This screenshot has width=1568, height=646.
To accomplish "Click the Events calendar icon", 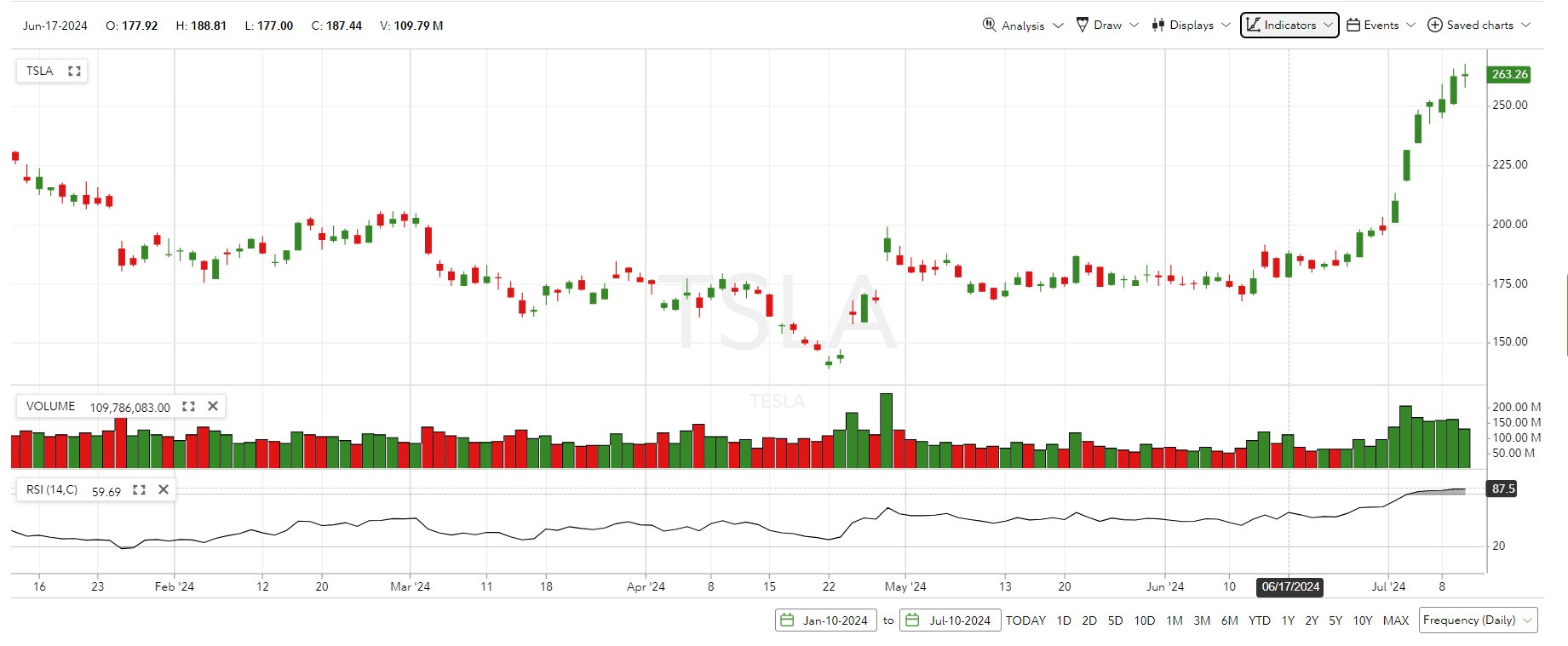I will click(1353, 25).
